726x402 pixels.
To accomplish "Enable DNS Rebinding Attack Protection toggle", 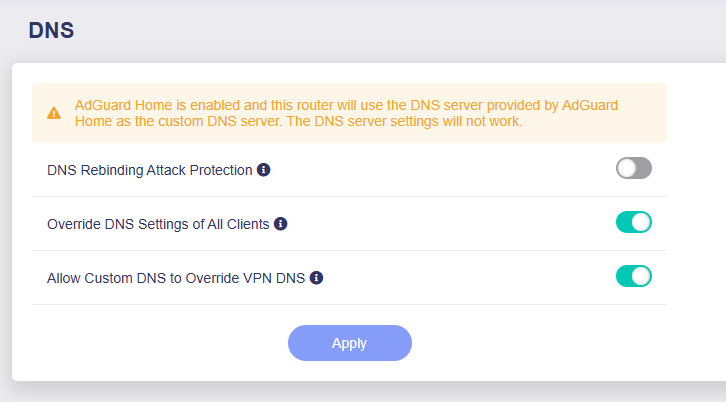I will point(633,169).
